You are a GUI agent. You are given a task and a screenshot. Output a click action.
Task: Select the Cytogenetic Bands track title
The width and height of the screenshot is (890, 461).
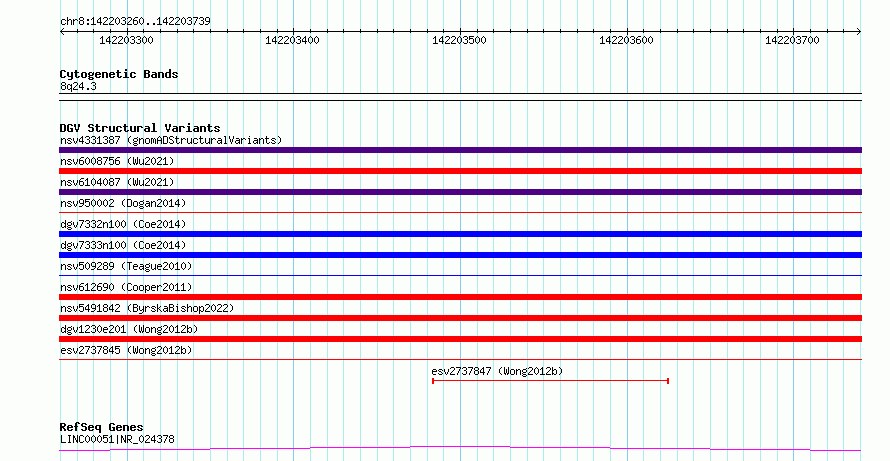point(119,74)
